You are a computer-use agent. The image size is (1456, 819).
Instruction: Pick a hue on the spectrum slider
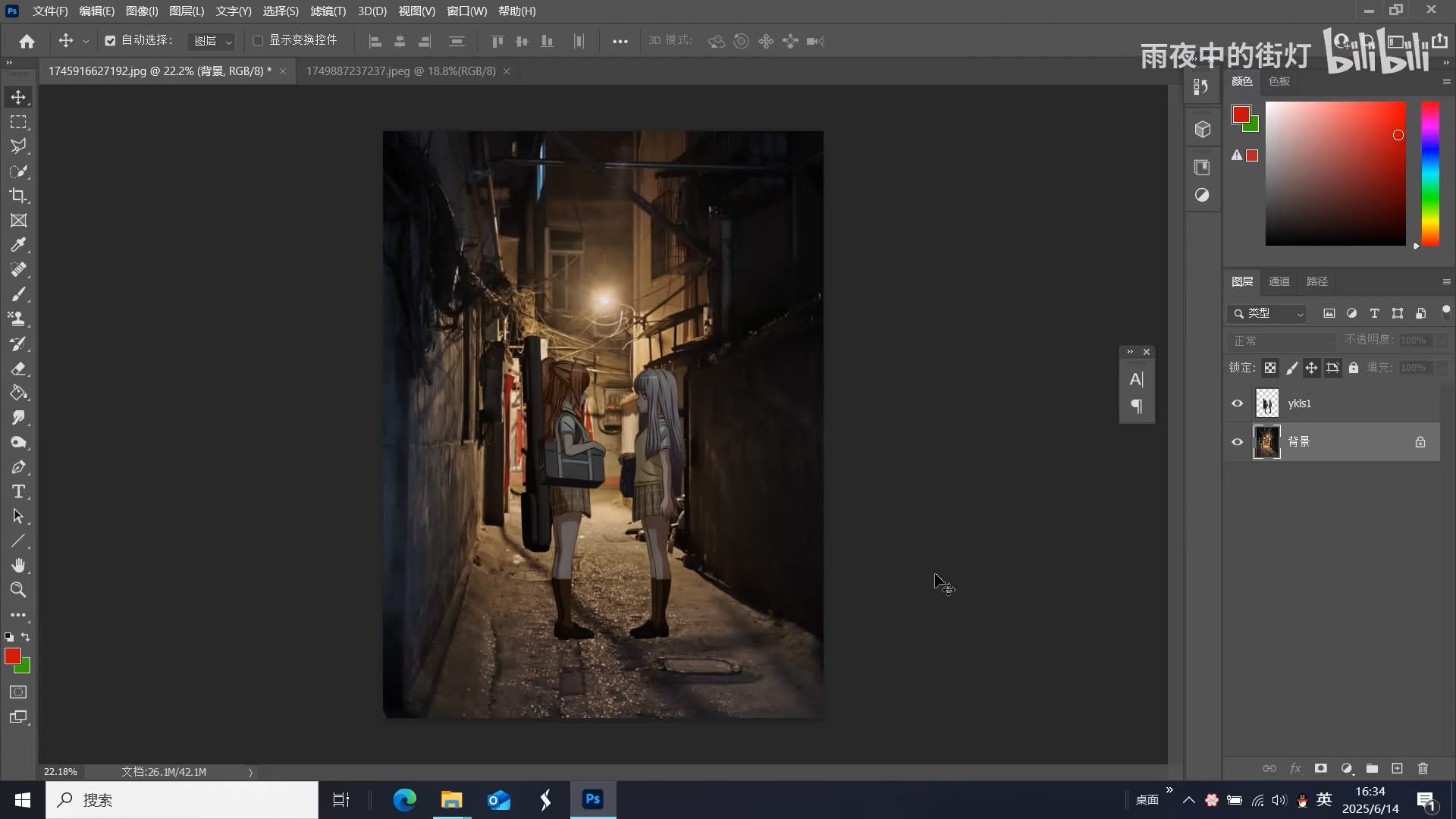(x=1430, y=174)
